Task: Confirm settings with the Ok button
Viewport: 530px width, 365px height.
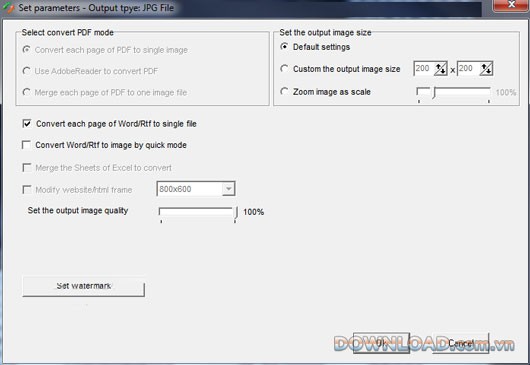Action: 381,343
